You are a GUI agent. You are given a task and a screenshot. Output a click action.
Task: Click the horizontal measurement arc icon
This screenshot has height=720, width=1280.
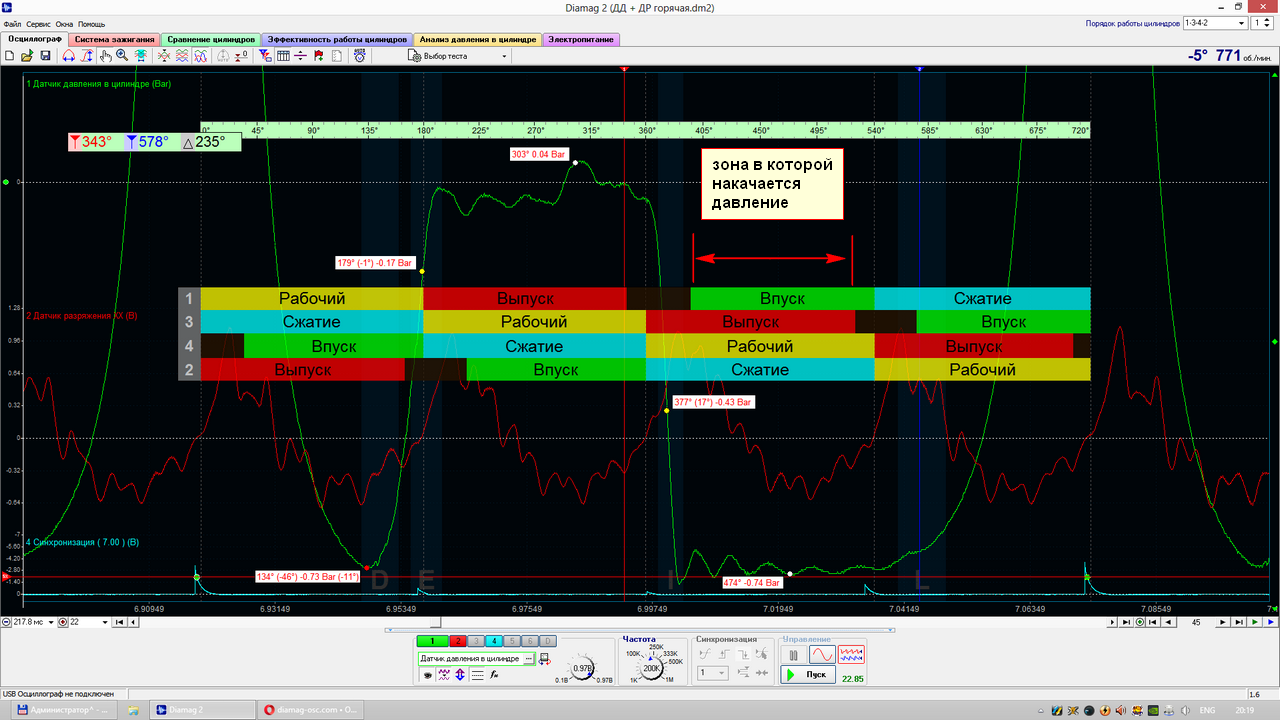tap(69, 56)
